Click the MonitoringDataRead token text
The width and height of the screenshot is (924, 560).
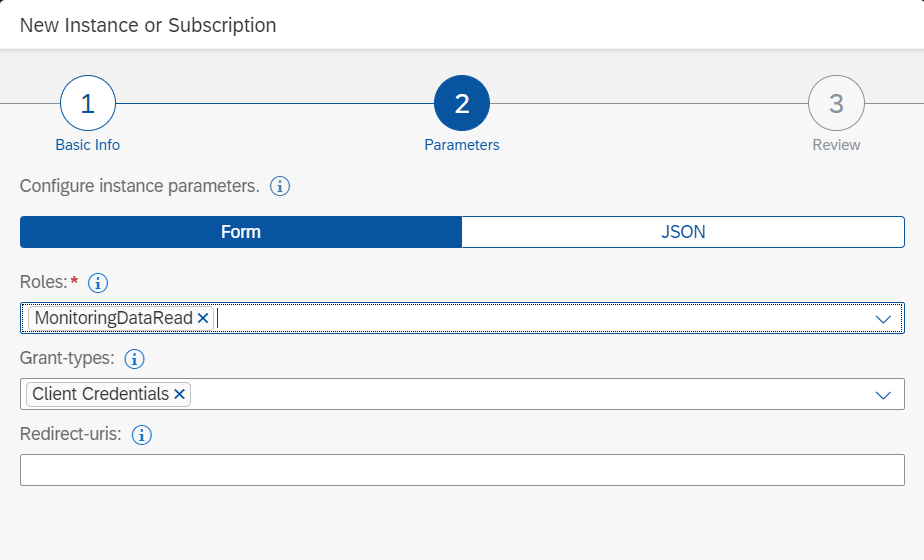point(113,318)
